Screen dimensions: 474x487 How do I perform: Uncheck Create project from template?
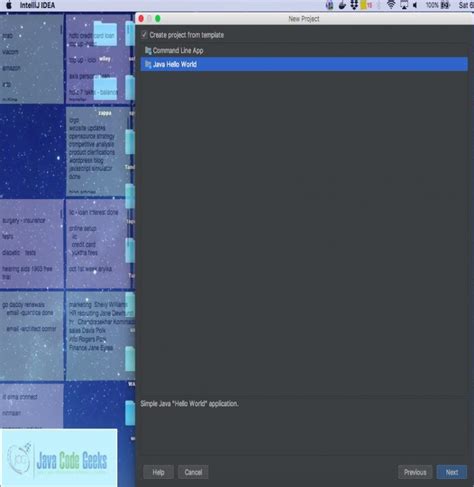pos(144,35)
